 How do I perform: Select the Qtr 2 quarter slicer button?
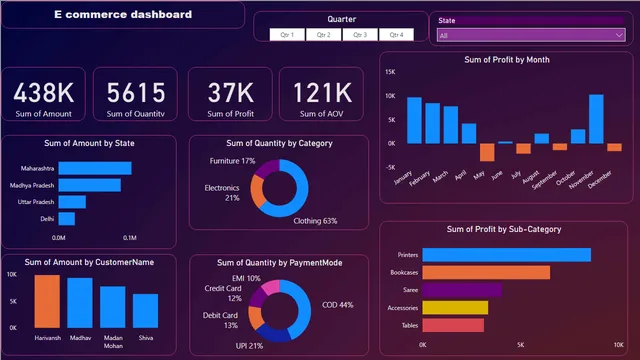point(323,35)
